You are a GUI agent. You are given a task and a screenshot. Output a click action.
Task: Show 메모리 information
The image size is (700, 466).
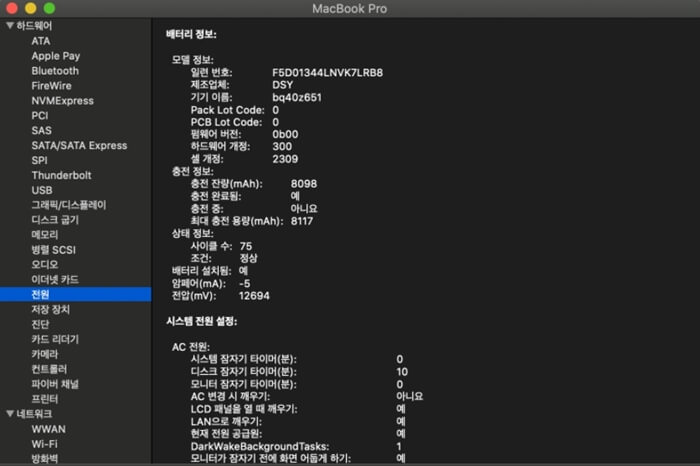coord(45,235)
